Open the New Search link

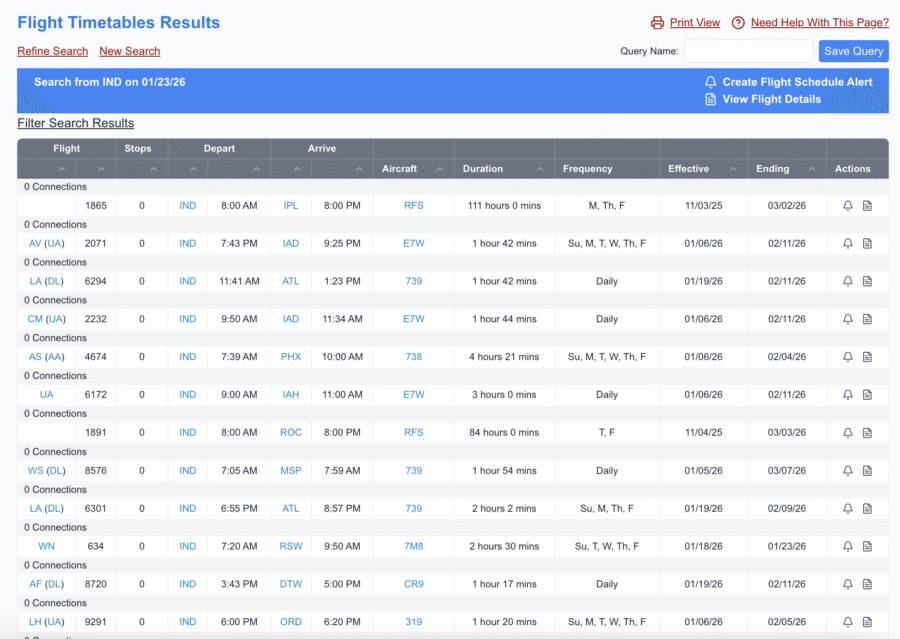(129, 51)
